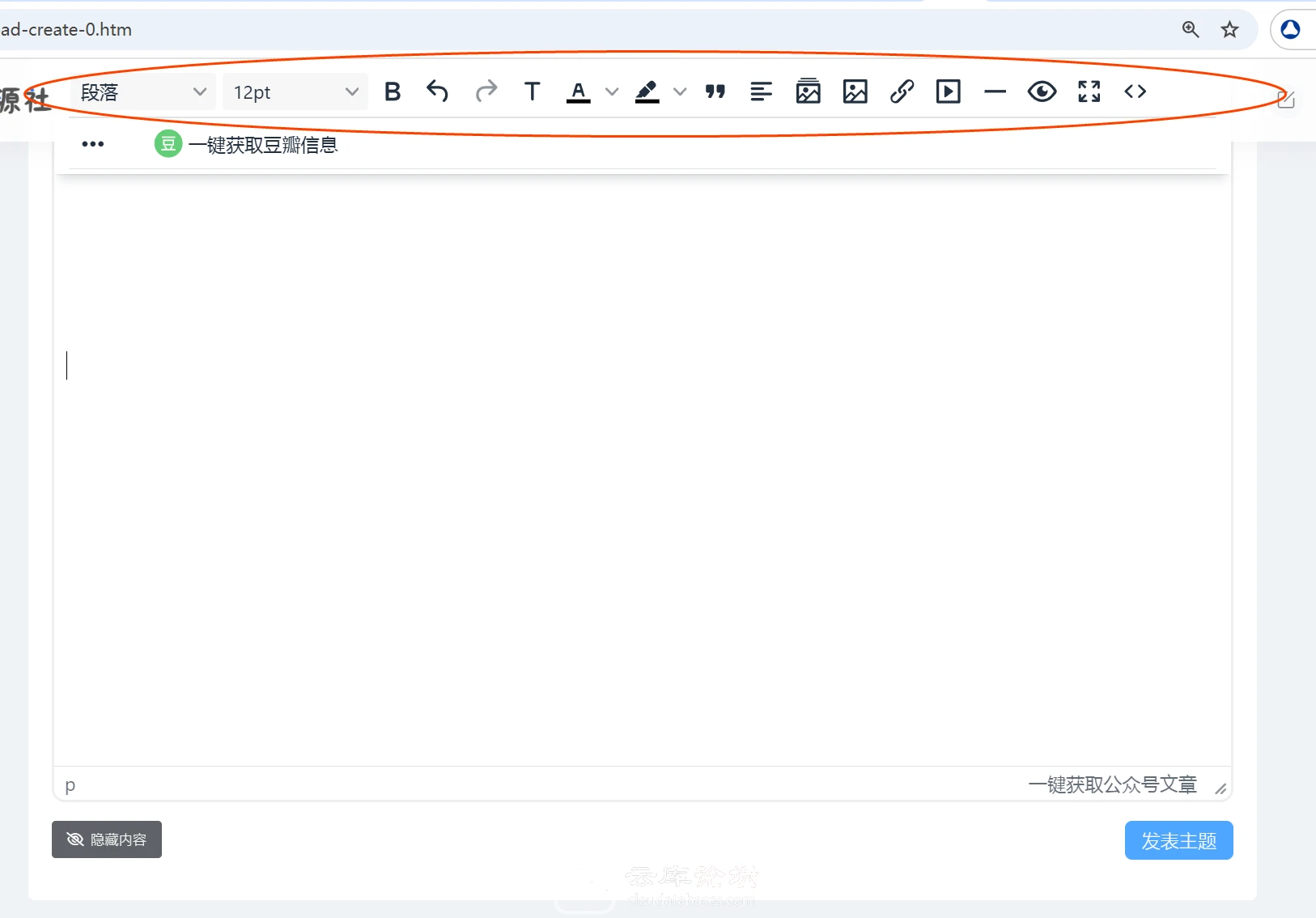The image size is (1316, 918).
Task: Submit with the 发表主题 button
Action: pos(1178,840)
